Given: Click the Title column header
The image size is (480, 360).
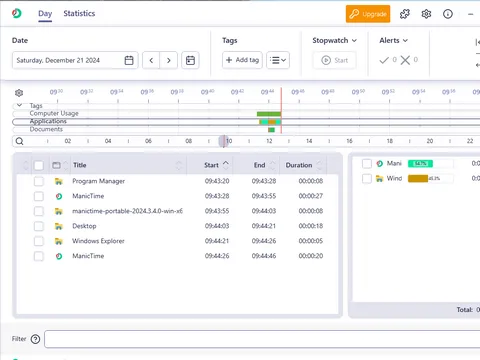Looking at the screenshot, I should click(x=80, y=165).
